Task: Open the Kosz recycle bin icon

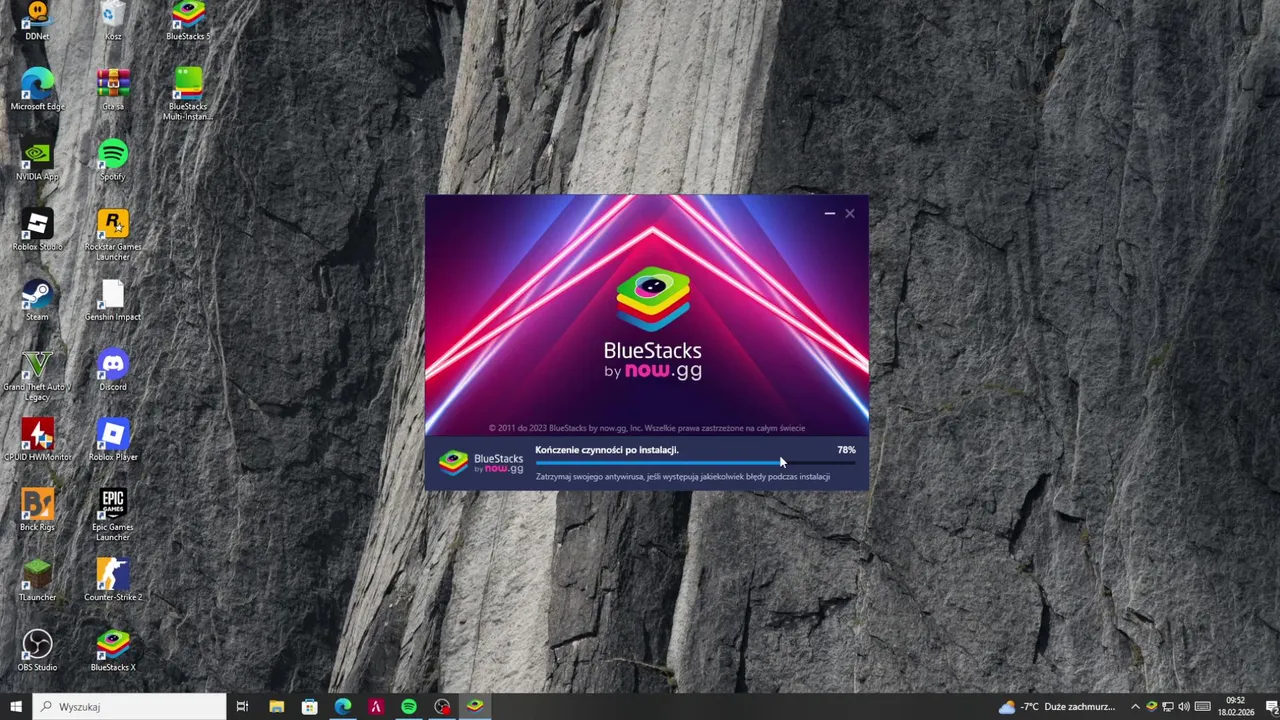Action: coord(113,20)
